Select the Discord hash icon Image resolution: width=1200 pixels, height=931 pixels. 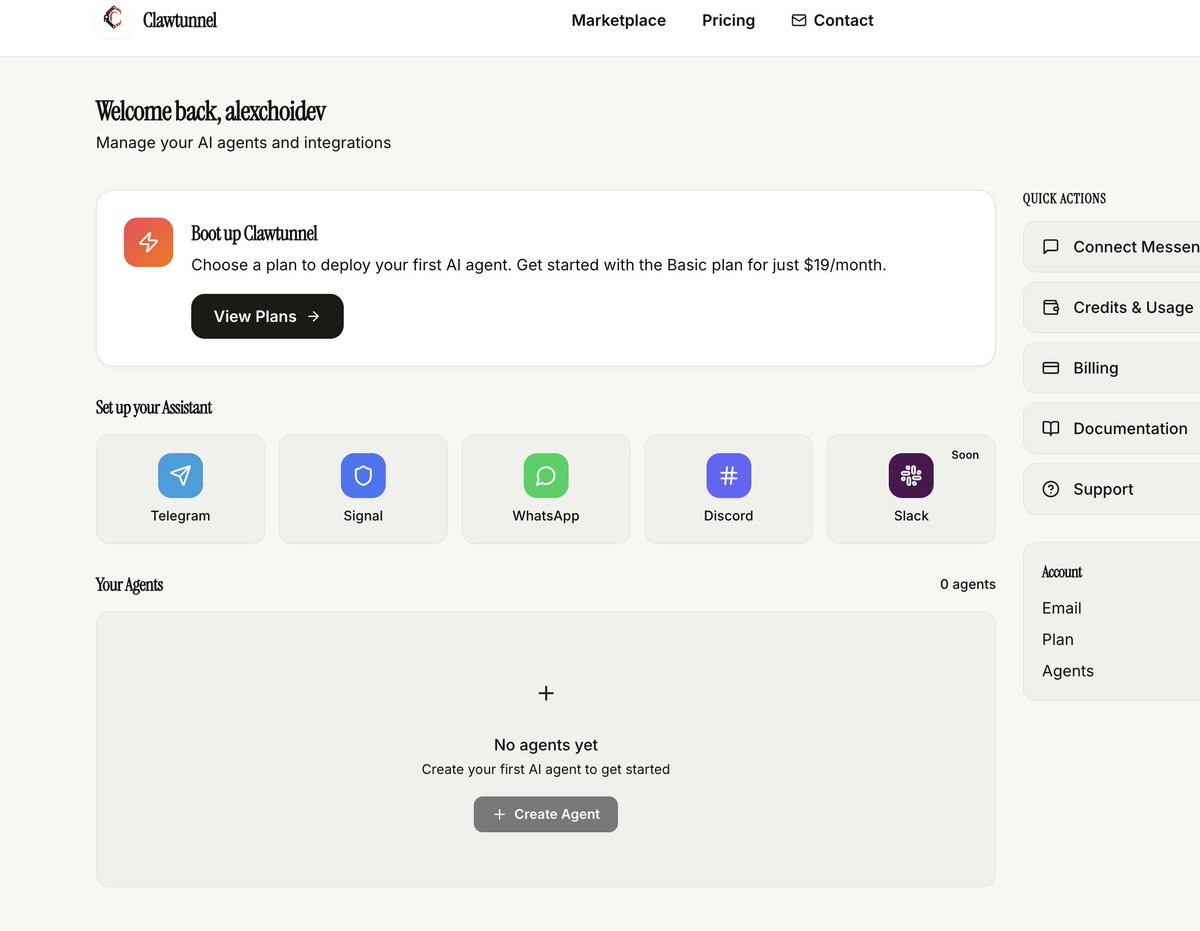[729, 475]
